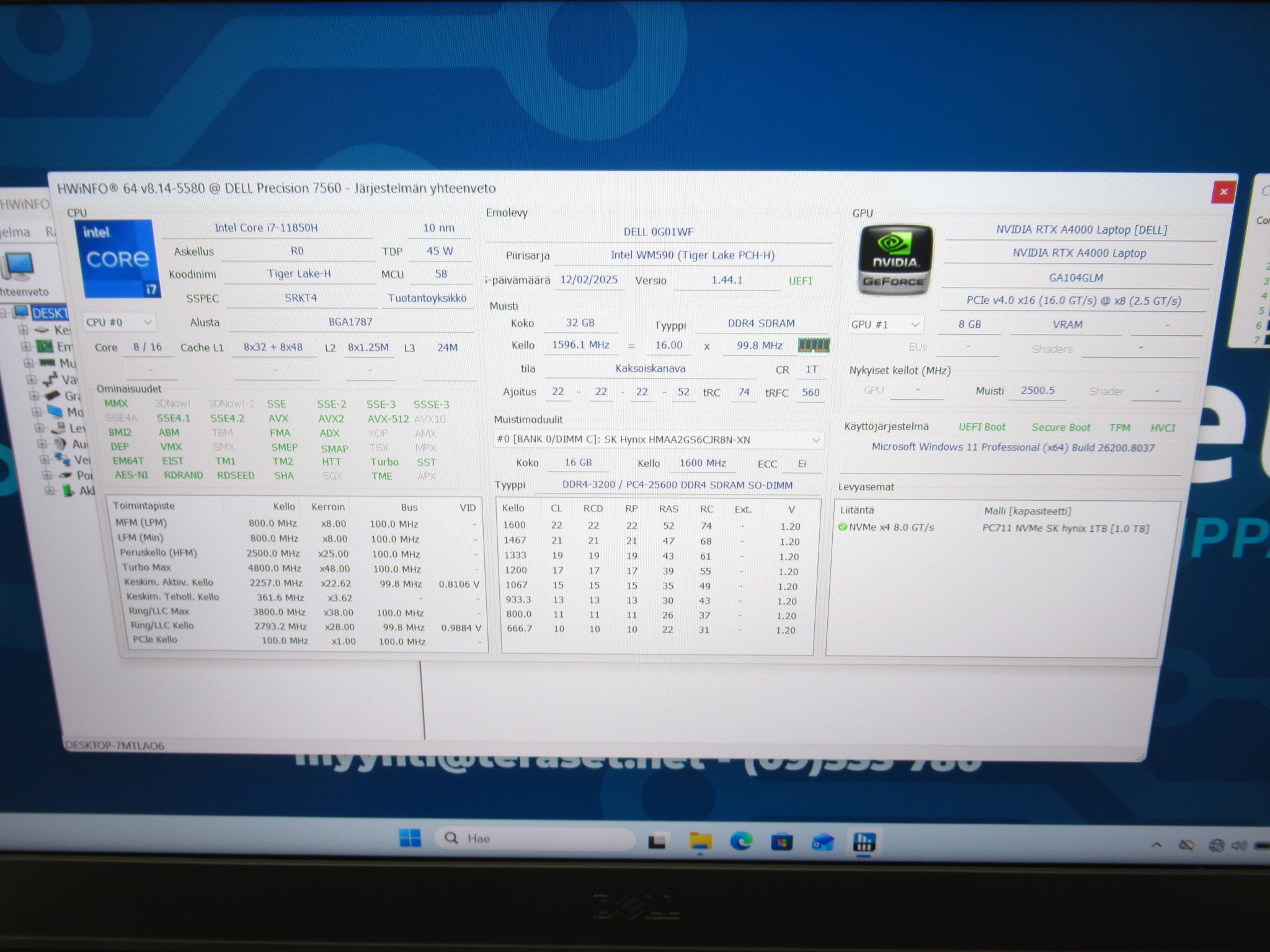Click the HWiNFO taskbar icon
This screenshot has width=1270, height=952.
(864, 842)
